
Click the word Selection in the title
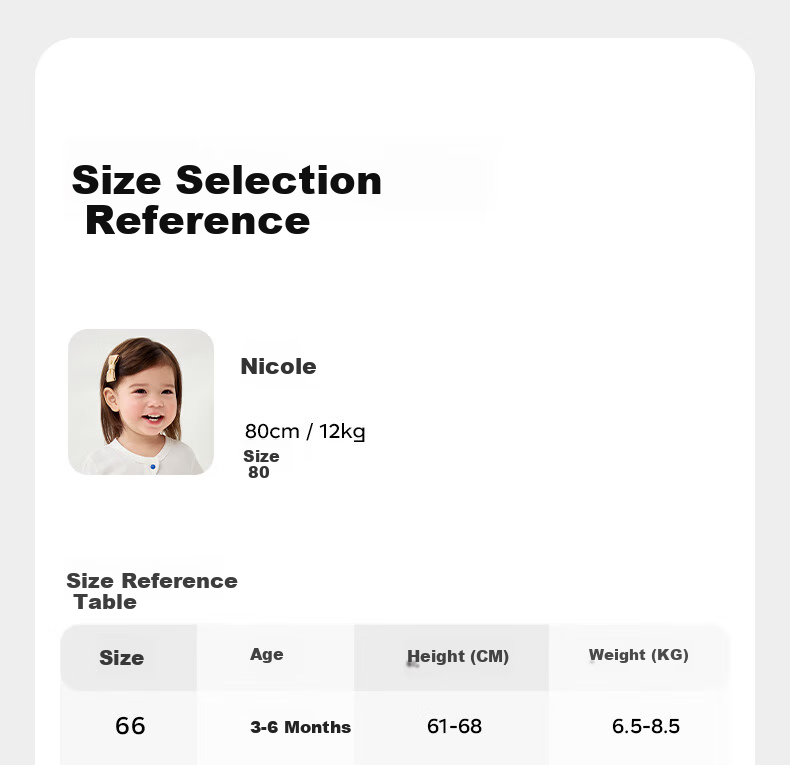pyautogui.click(x=279, y=180)
